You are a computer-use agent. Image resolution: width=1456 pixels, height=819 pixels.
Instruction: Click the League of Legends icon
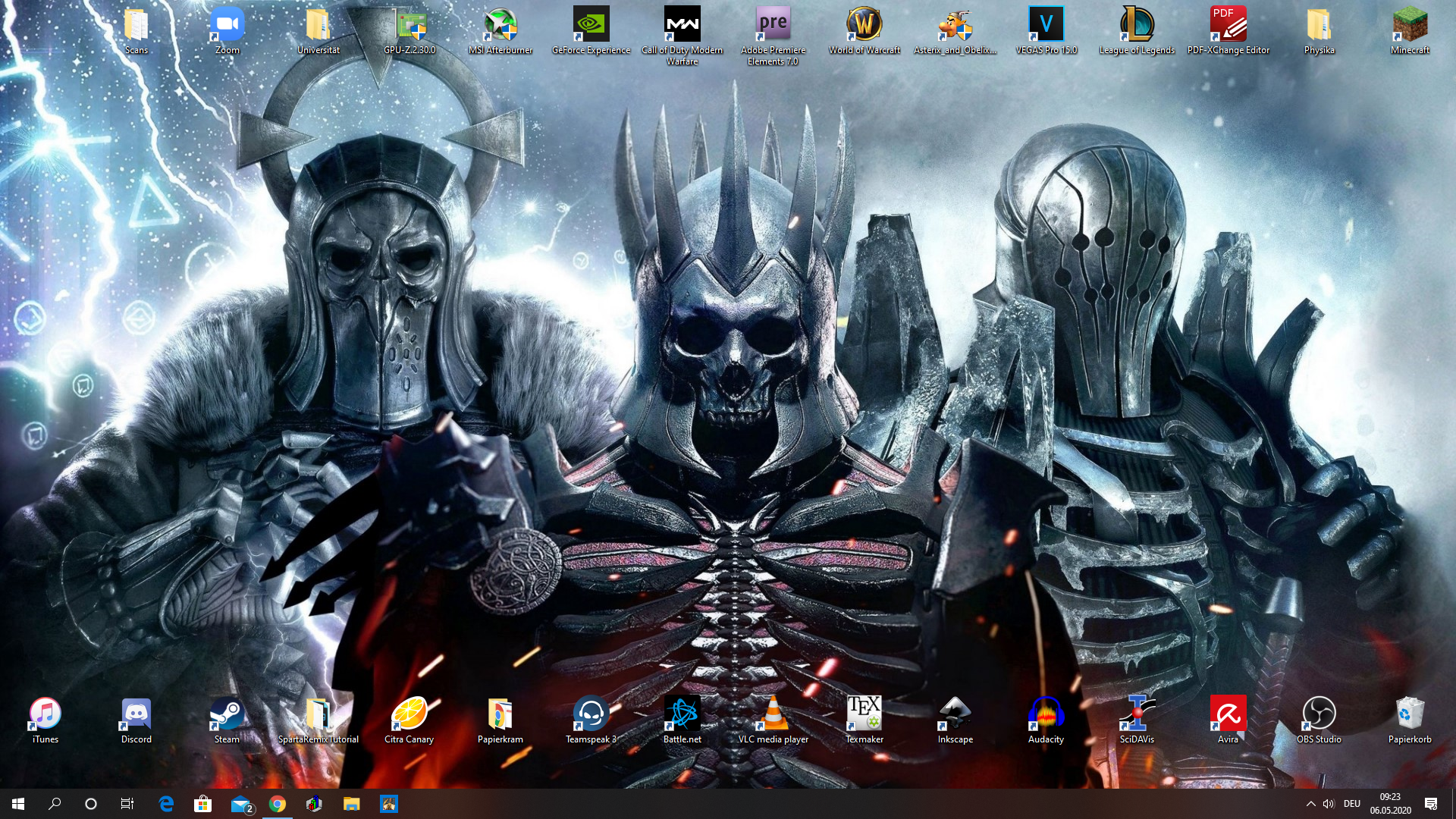coord(1137,31)
